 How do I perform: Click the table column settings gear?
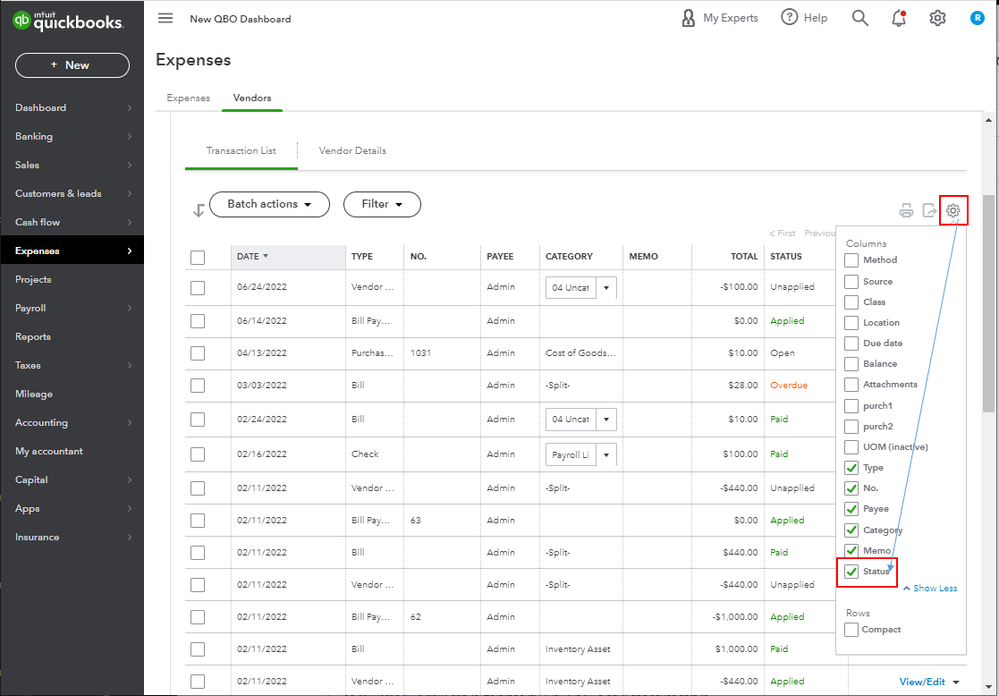point(954,210)
